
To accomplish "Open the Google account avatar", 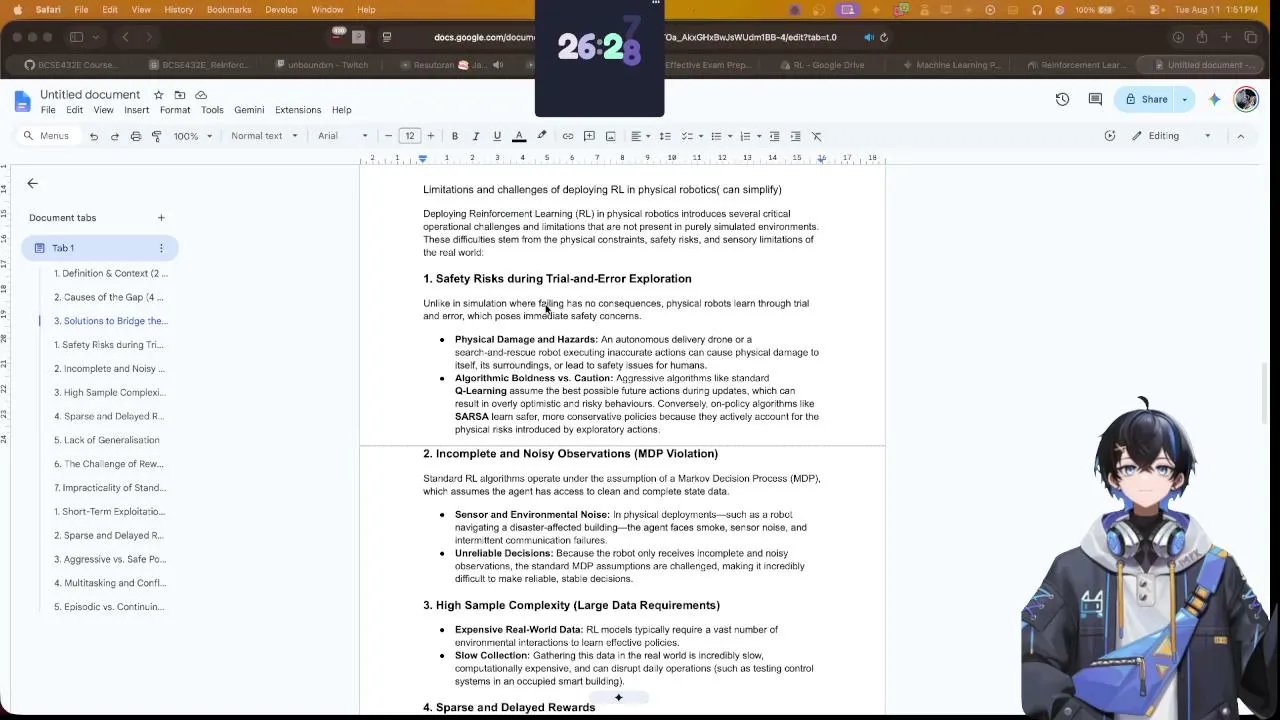I will (x=1246, y=99).
